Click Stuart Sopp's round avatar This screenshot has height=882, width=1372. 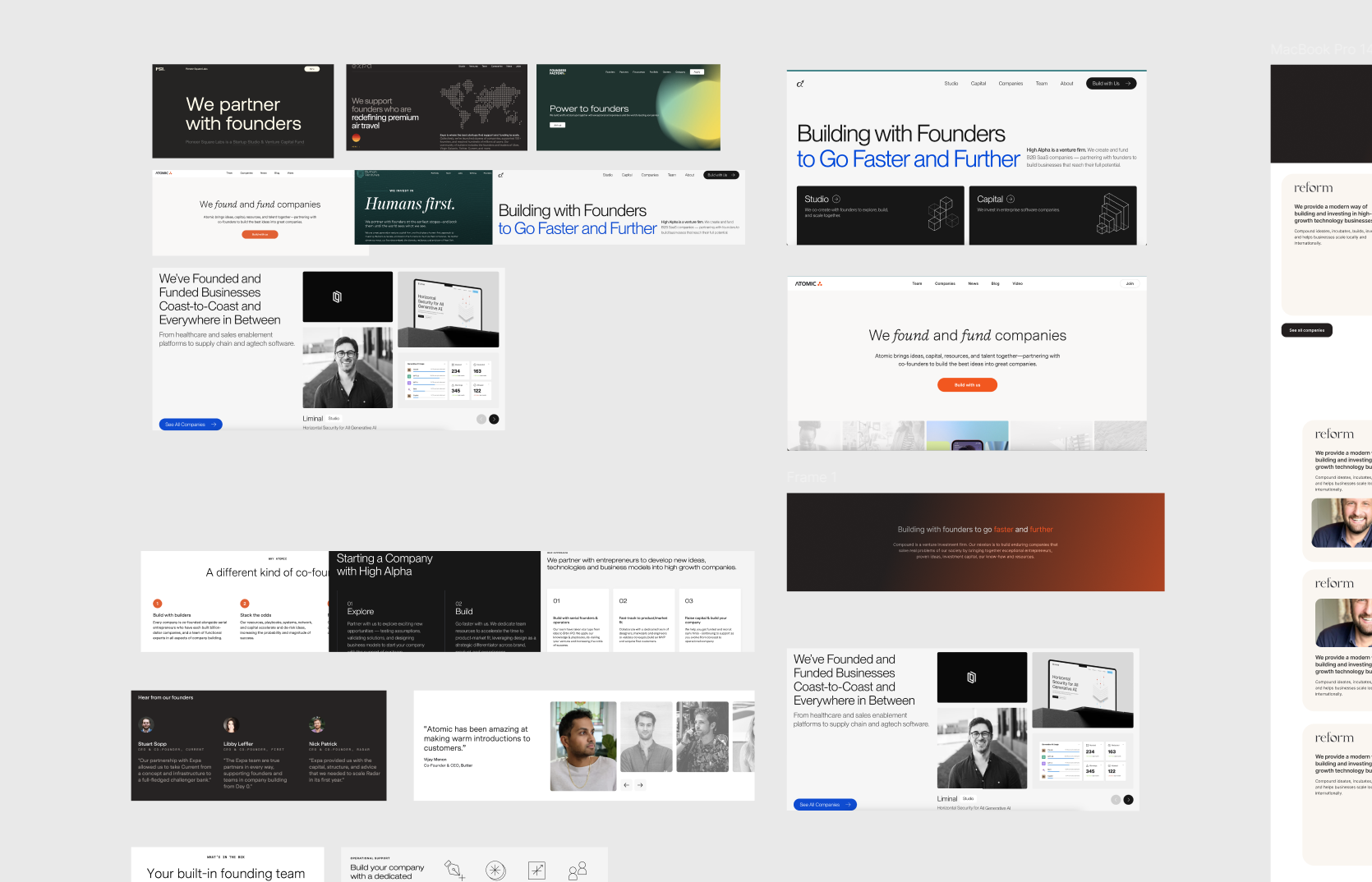(x=146, y=725)
